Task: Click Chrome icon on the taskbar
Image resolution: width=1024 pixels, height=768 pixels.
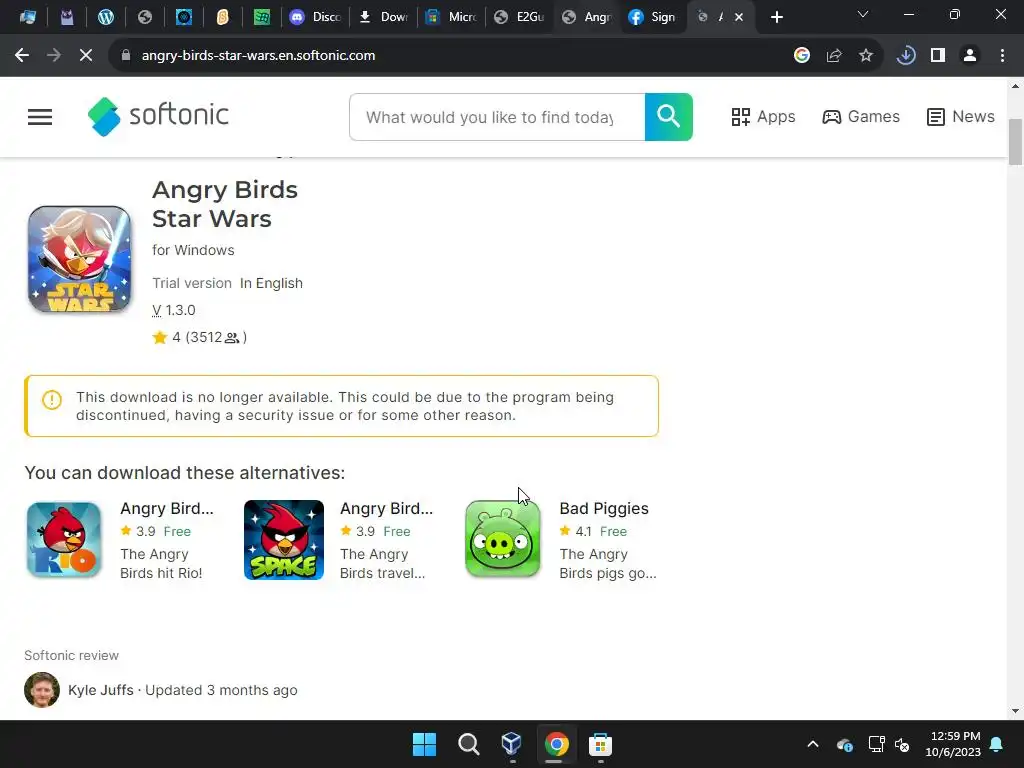Action: pyautogui.click(x=556, y=744)
